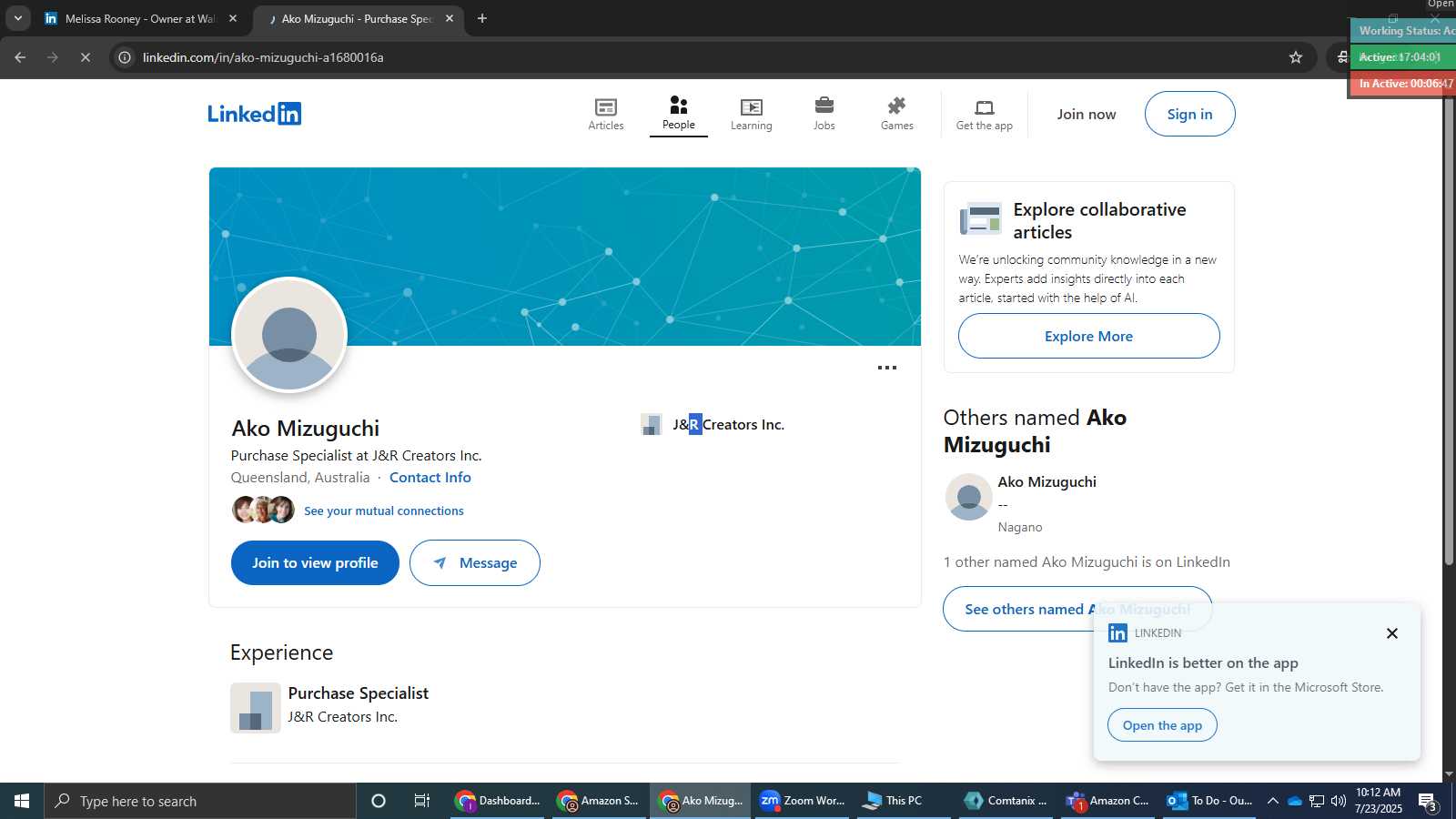Open the People section in LinkedIn nav
Viewport: 1456px width, 819px height.
pos(679,114)
